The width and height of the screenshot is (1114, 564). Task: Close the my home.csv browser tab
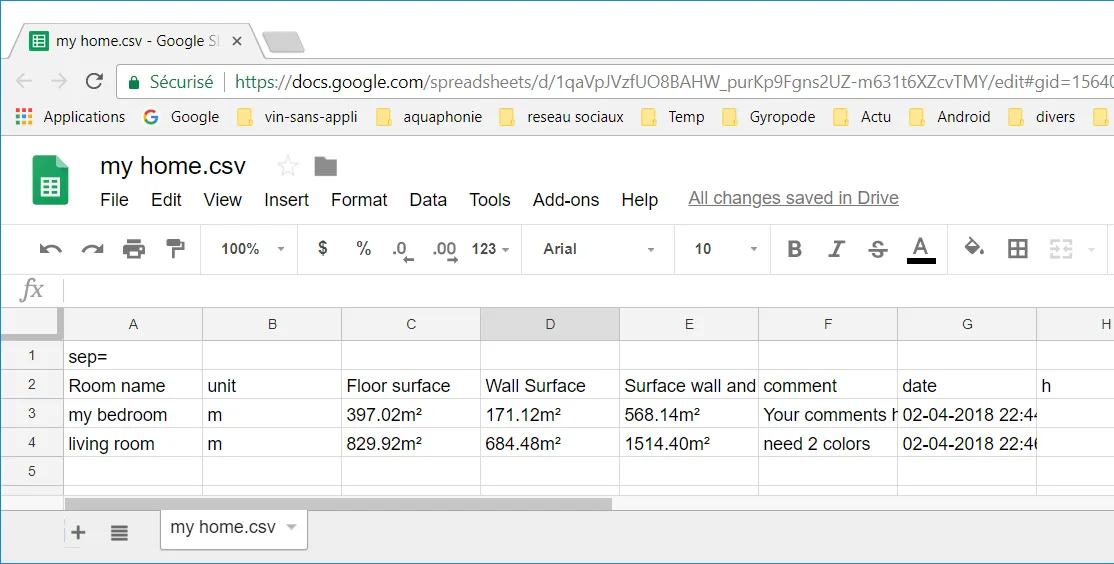237,41
